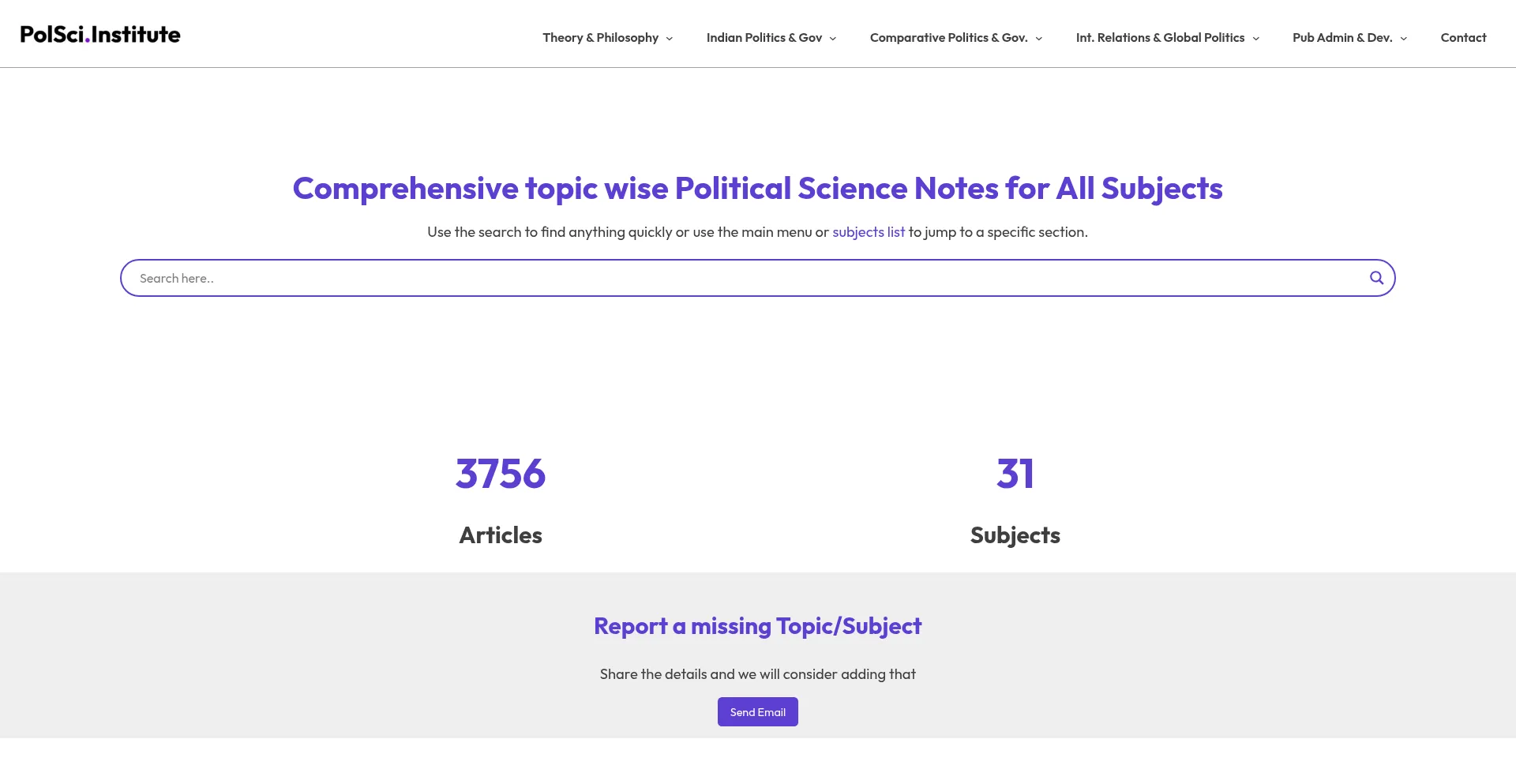
Task: Open Int. Relations & Global Politics menu
Action: coord(1160,38)
